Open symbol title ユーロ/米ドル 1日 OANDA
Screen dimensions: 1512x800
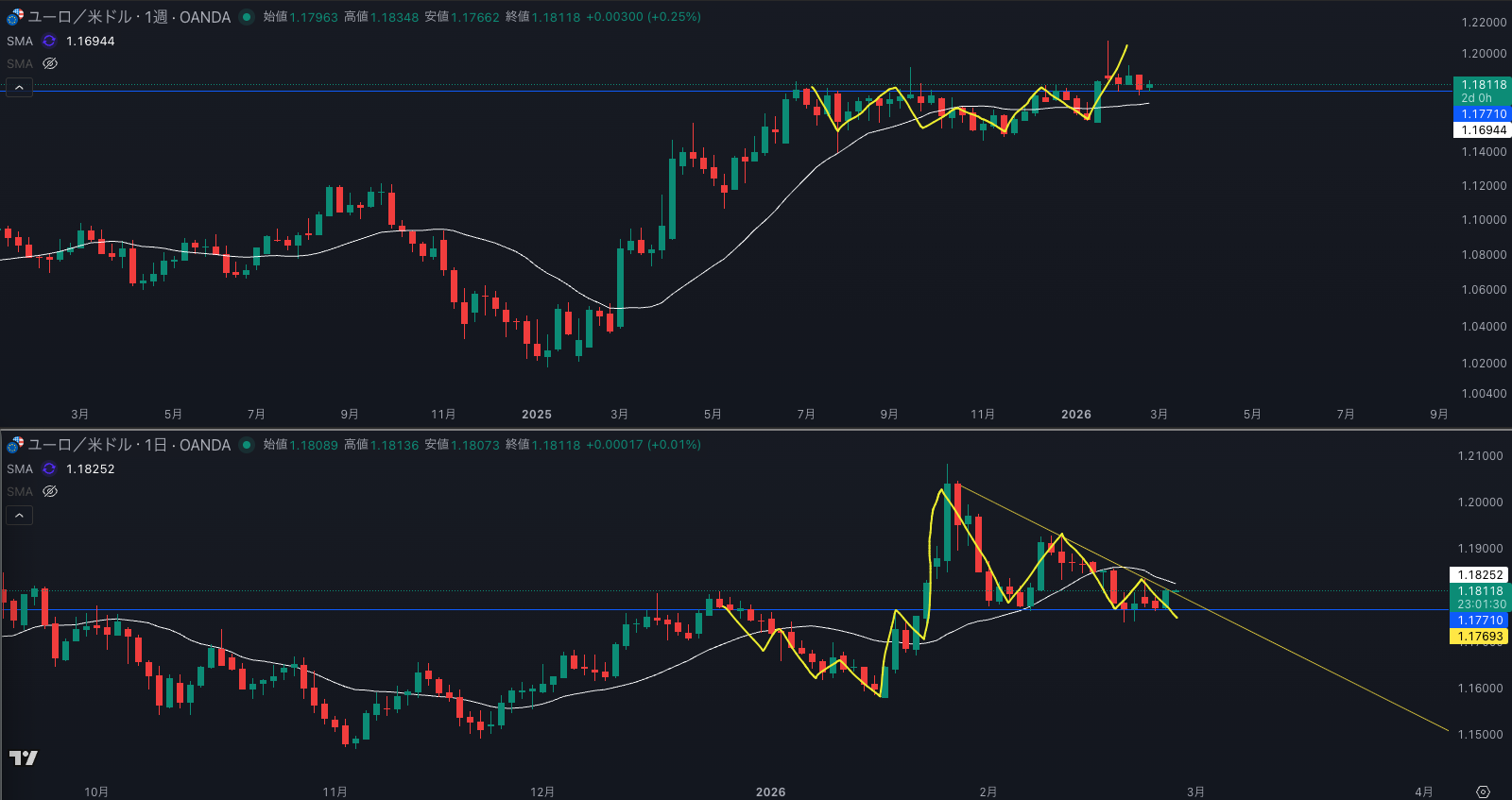(x=129, y=445)
